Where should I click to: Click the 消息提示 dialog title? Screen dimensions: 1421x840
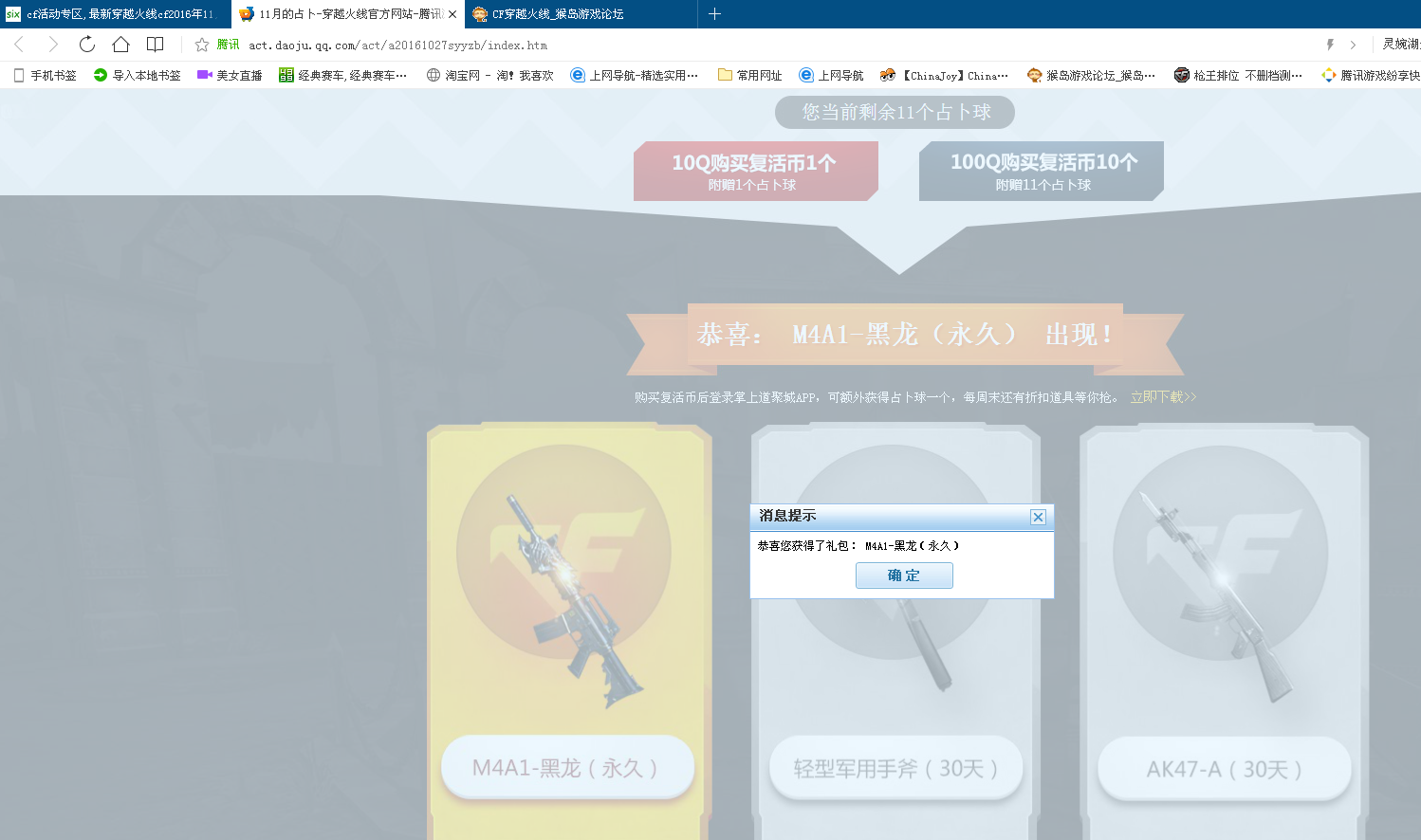787,516
